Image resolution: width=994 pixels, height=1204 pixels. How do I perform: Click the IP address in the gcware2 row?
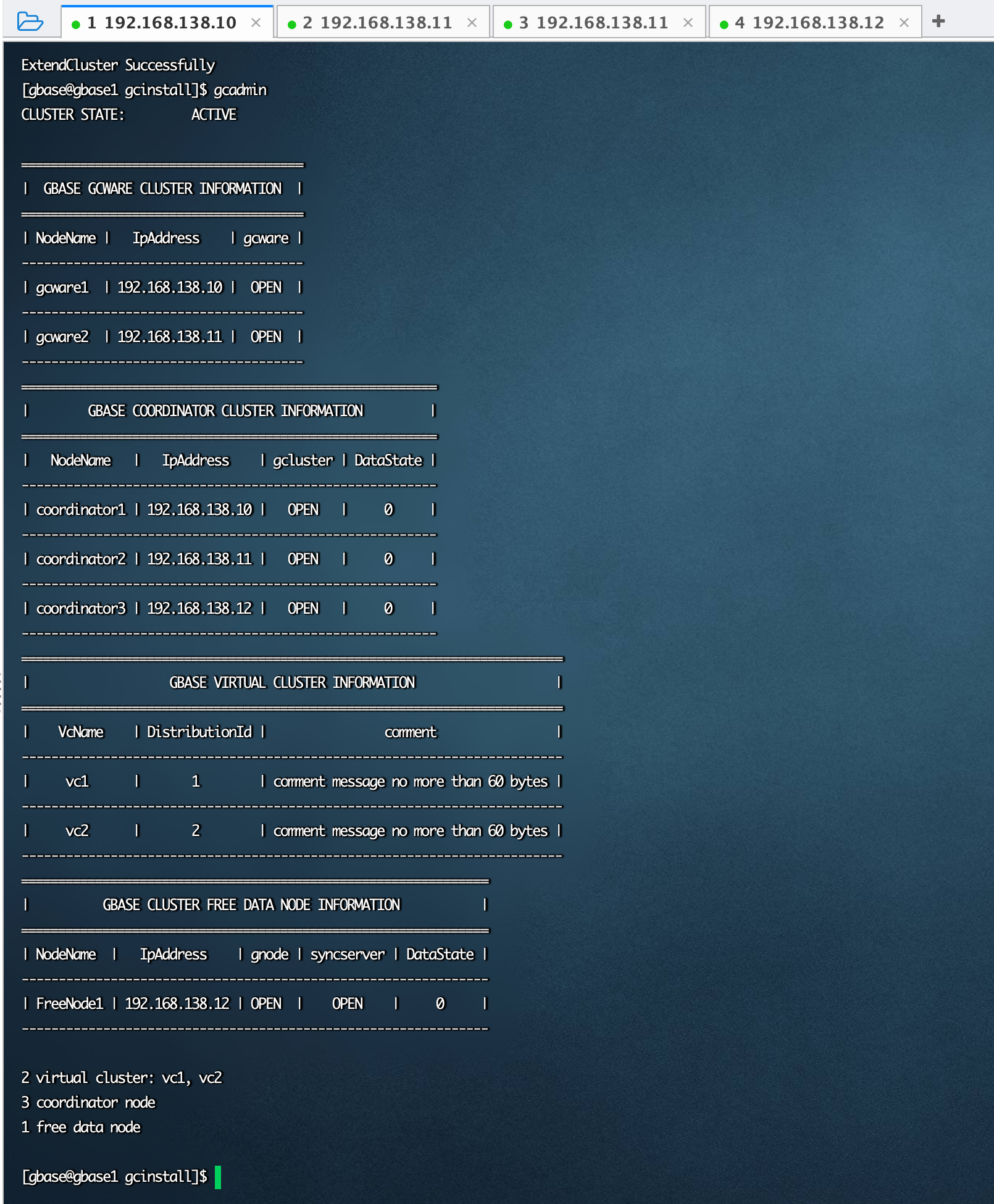click(x=170, y=337)
